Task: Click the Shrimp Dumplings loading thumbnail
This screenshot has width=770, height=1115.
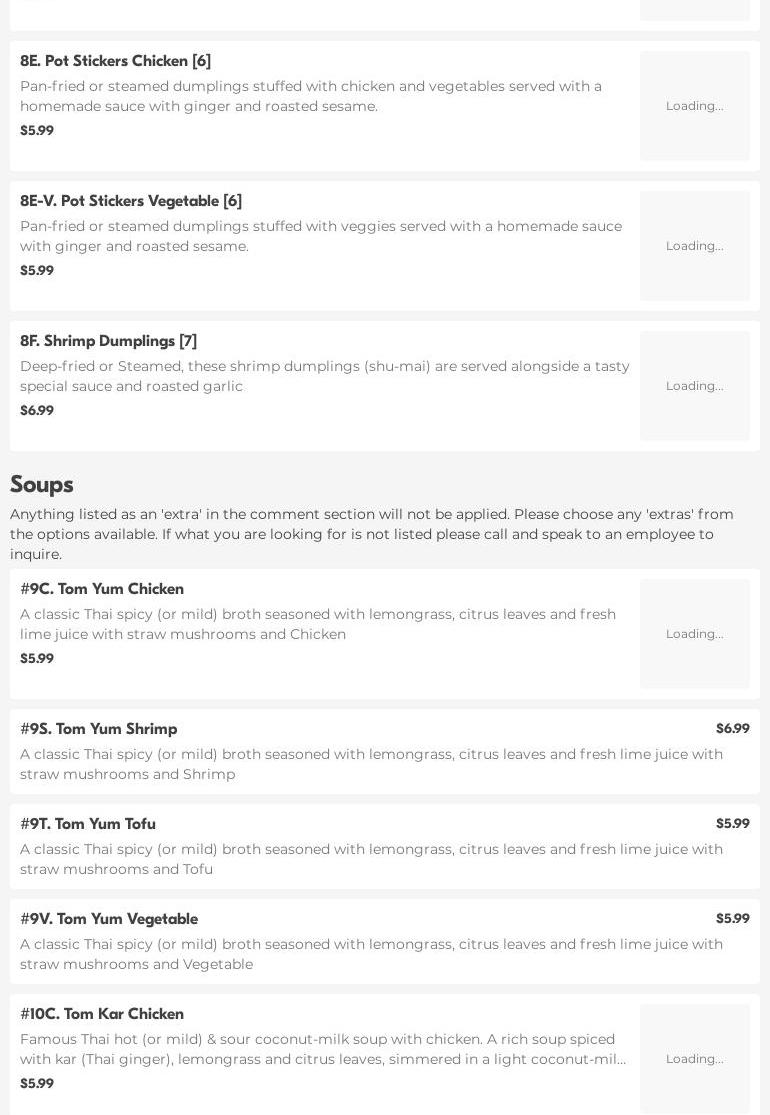Action: click(694, 386)
